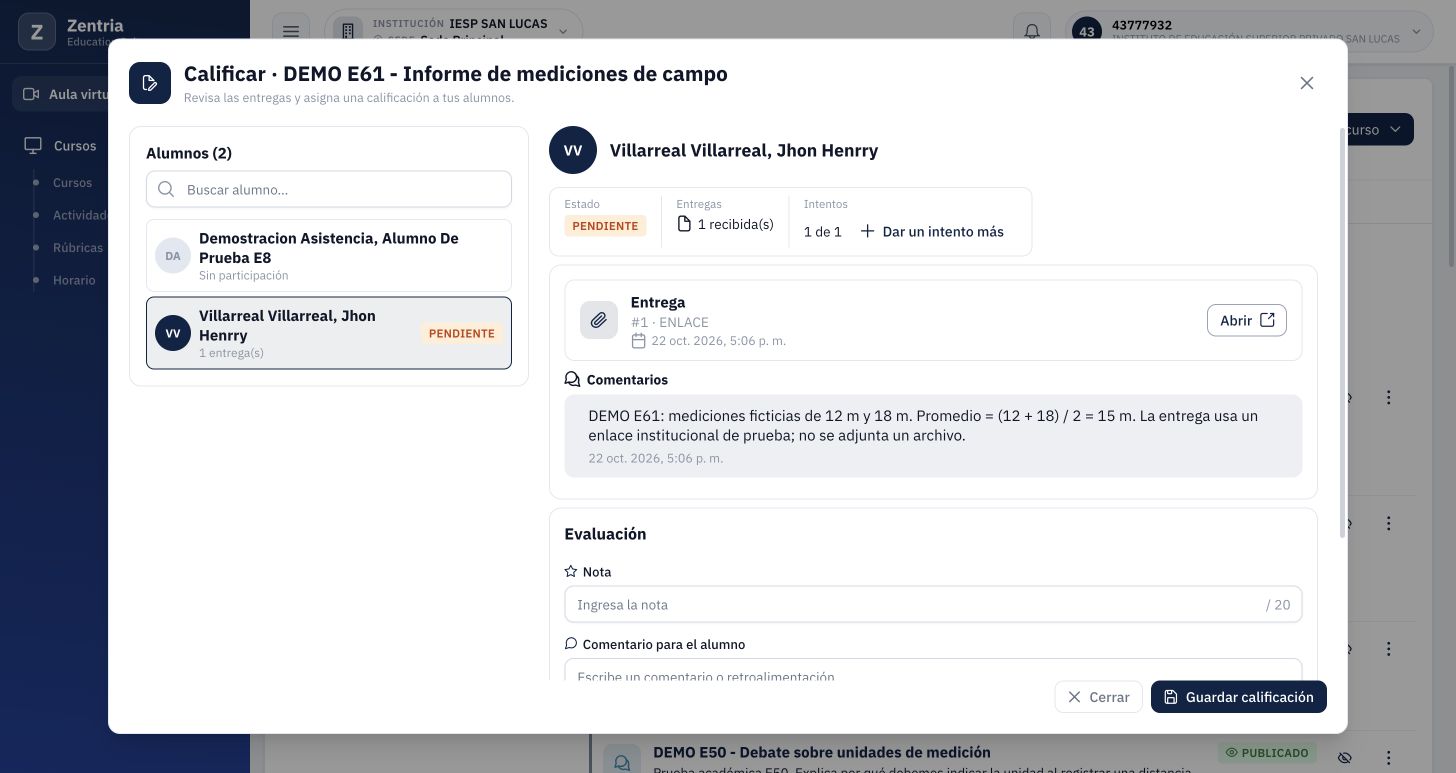Viewport: 1456px width, 773px height.
Task: Toggle visibility of the DEMO E50 activity
Action: click(1345, 757)
